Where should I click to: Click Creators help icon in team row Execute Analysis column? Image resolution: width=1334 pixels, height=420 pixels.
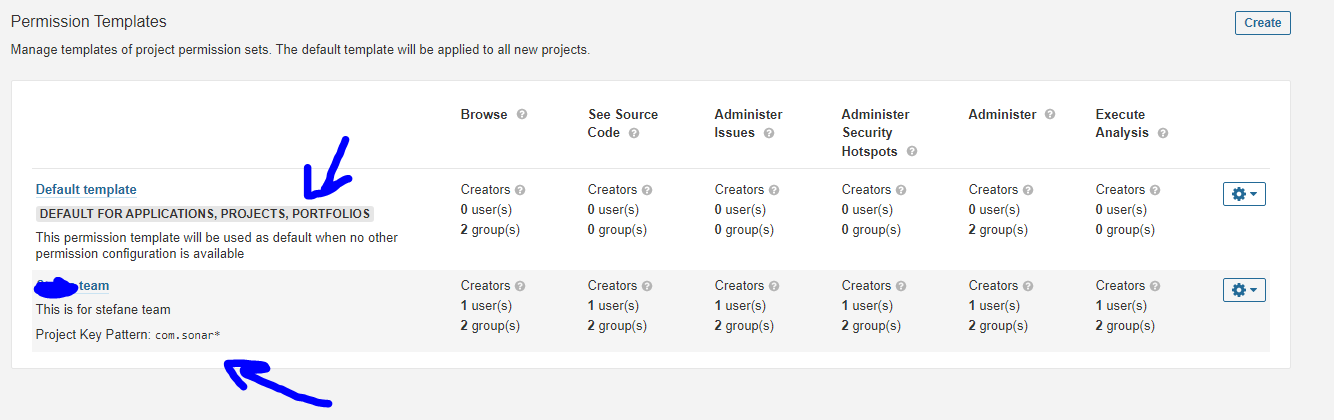click(1155, 286)
